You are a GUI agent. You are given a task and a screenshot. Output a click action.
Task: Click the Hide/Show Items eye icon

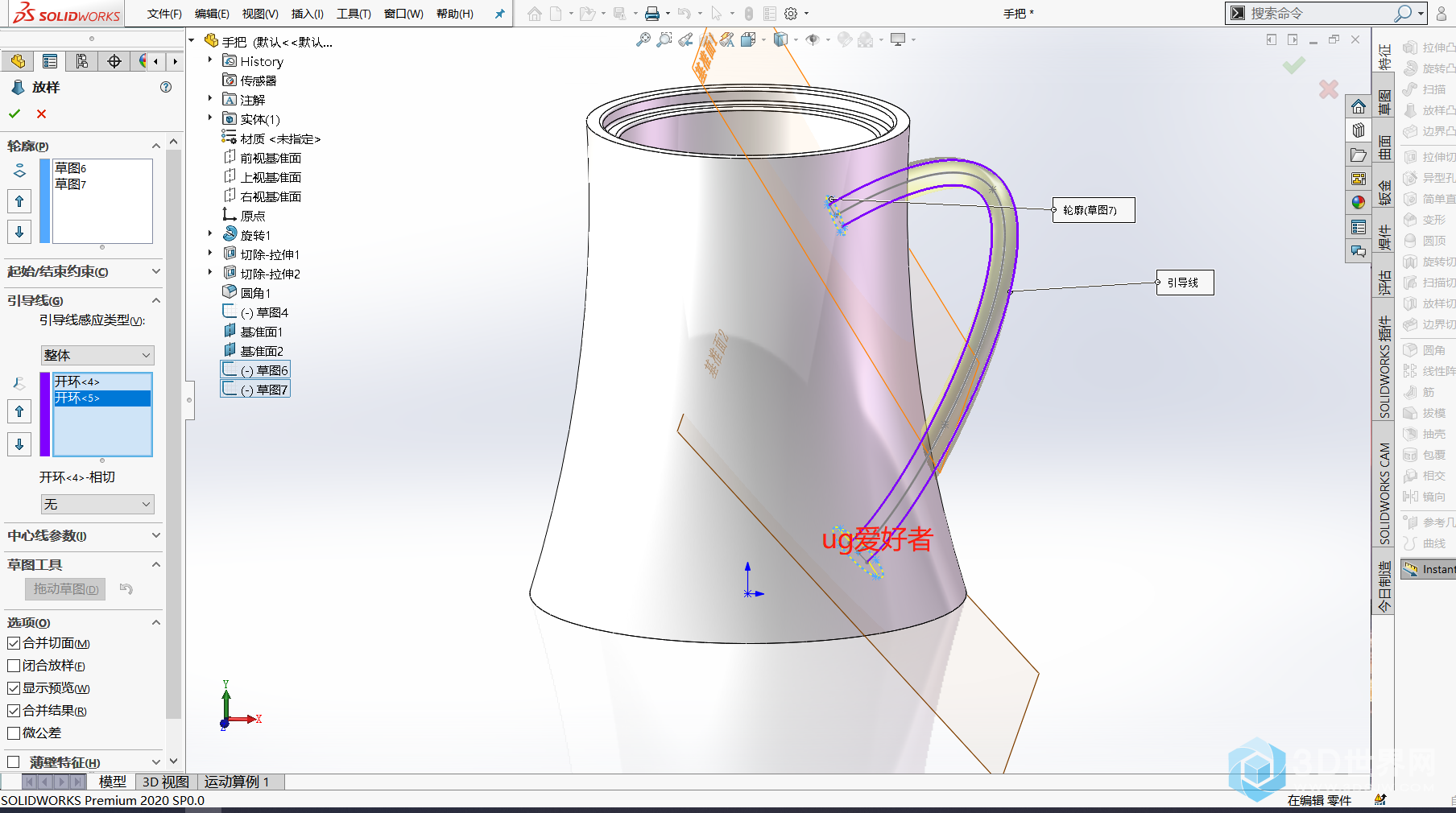coord(813,39)
